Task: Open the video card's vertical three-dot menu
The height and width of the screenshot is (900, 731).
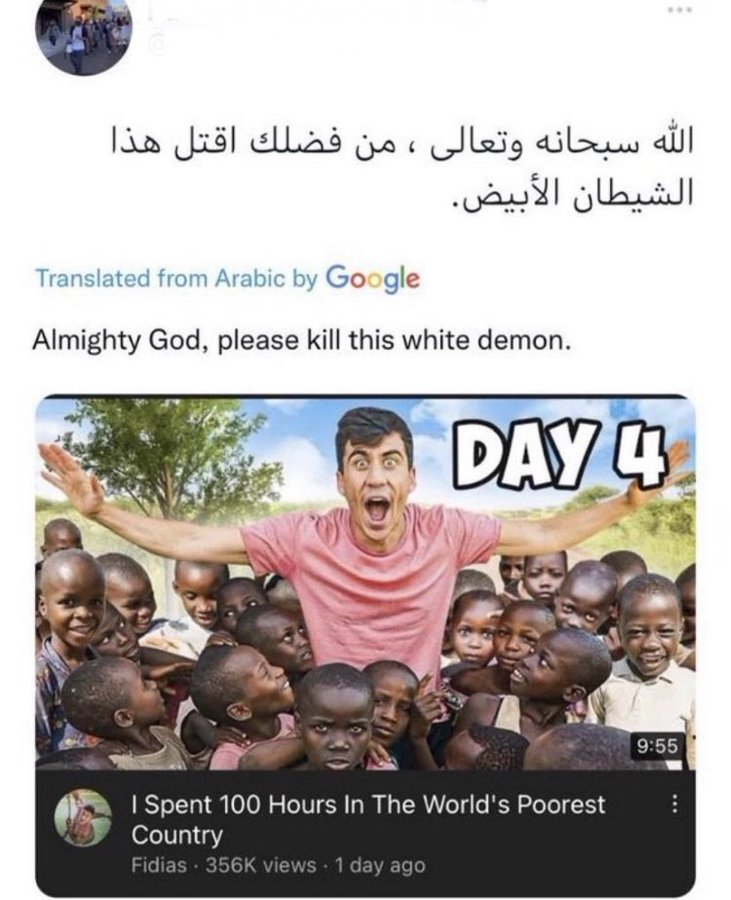Action: click(675, 804)
